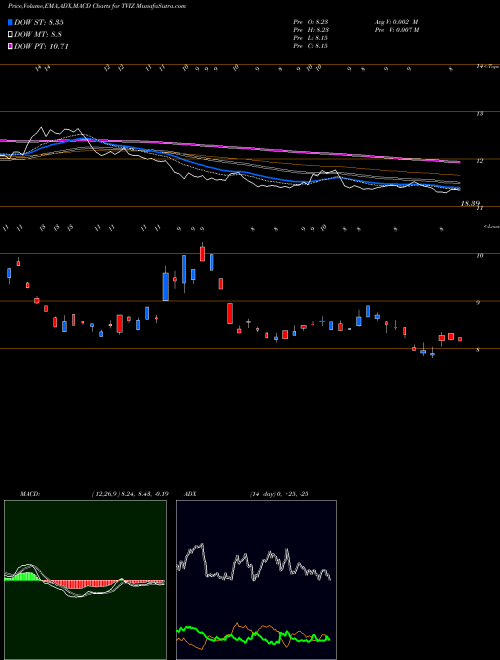
Task: Click the magenta DOW PT legend swatch
Action: [x=11, y=46]
